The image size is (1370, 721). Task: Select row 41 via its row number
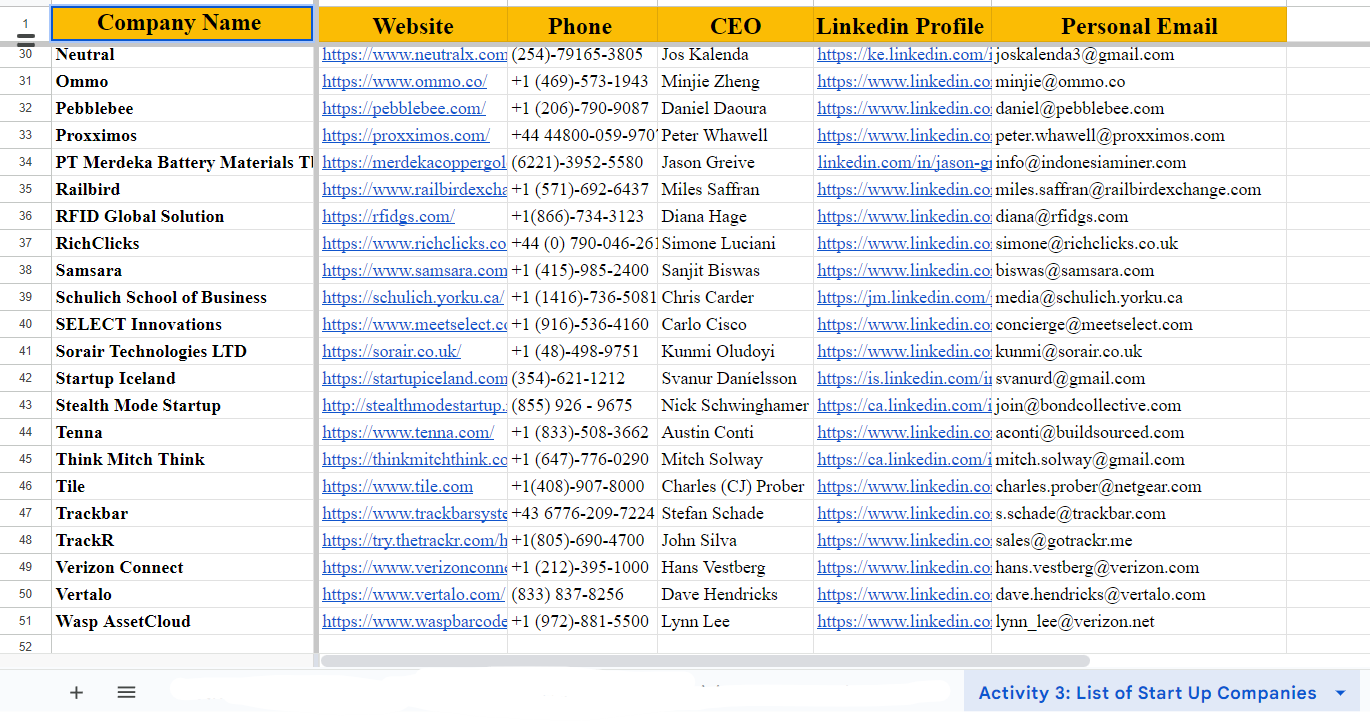(x=26, y=352)
